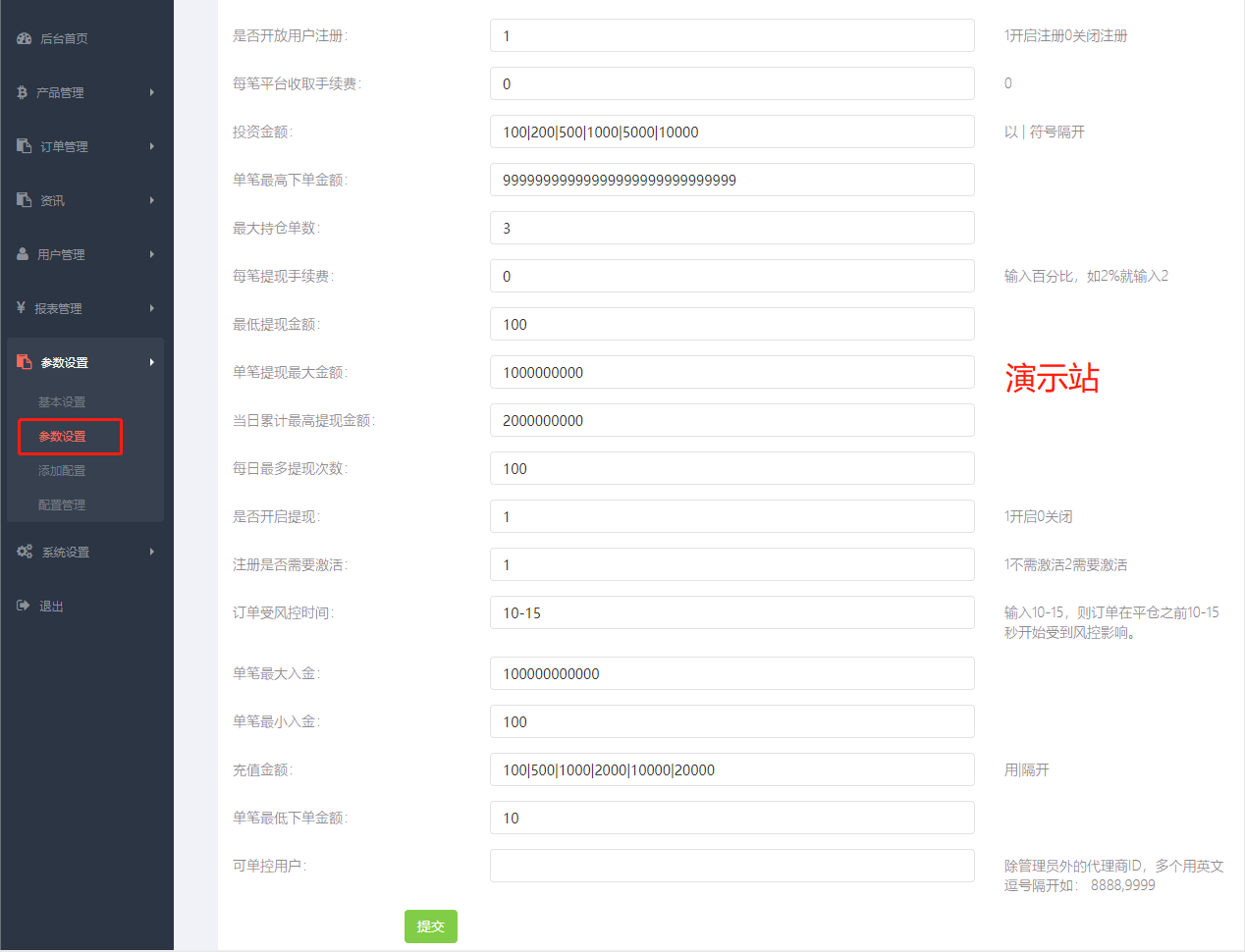Click the 注册是否需要激活 input field
This screenshot has width=1245, height=952.
[x=732, y=564]
